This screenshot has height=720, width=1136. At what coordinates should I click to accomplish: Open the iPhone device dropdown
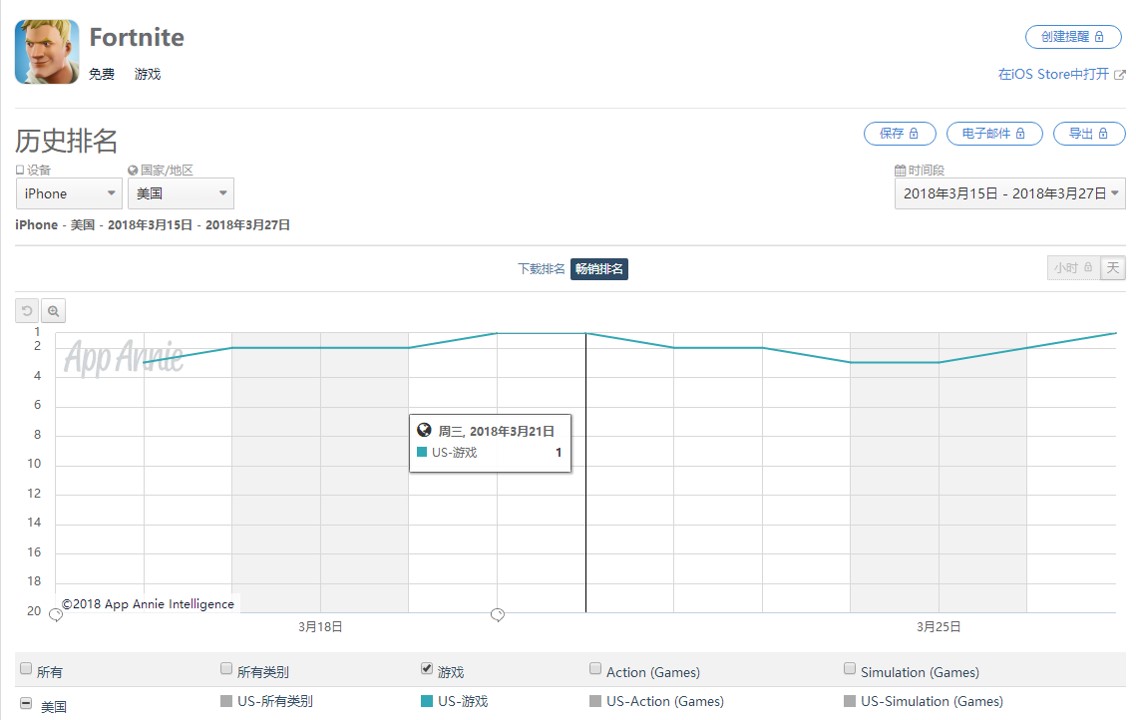69,193
